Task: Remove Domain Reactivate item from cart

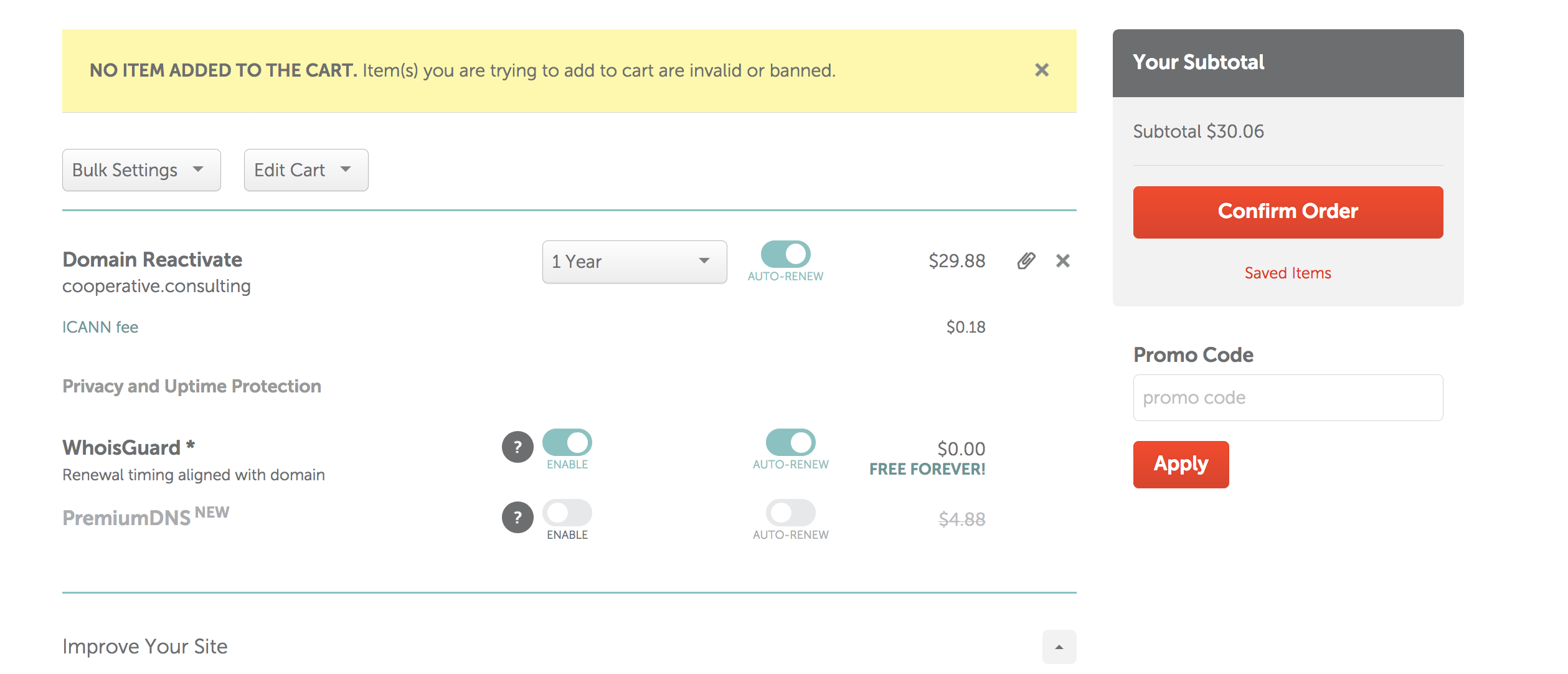Action: (1062, 260)
